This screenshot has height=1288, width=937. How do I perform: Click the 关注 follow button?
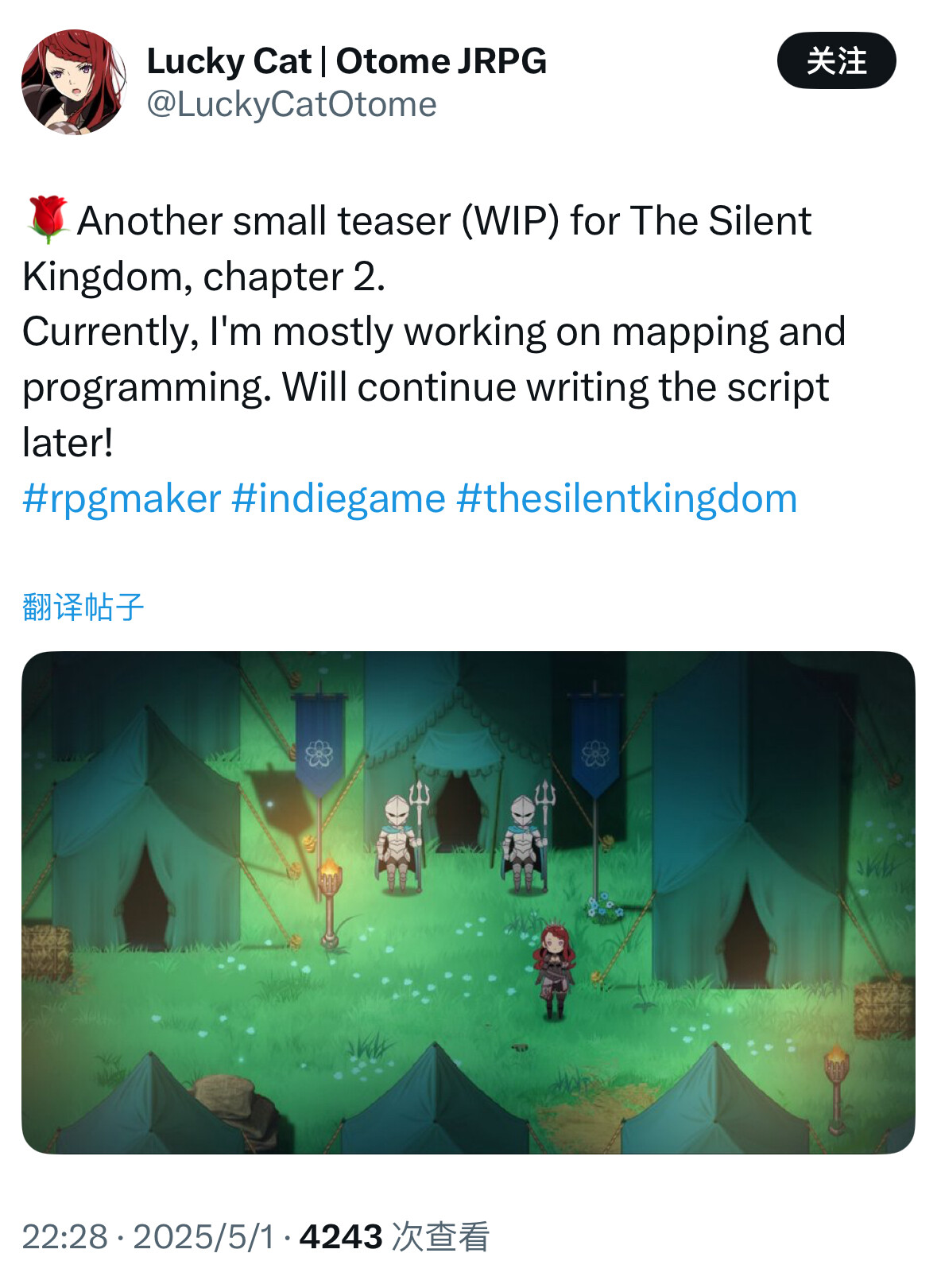pyautogui.click(x=836, y=60)
